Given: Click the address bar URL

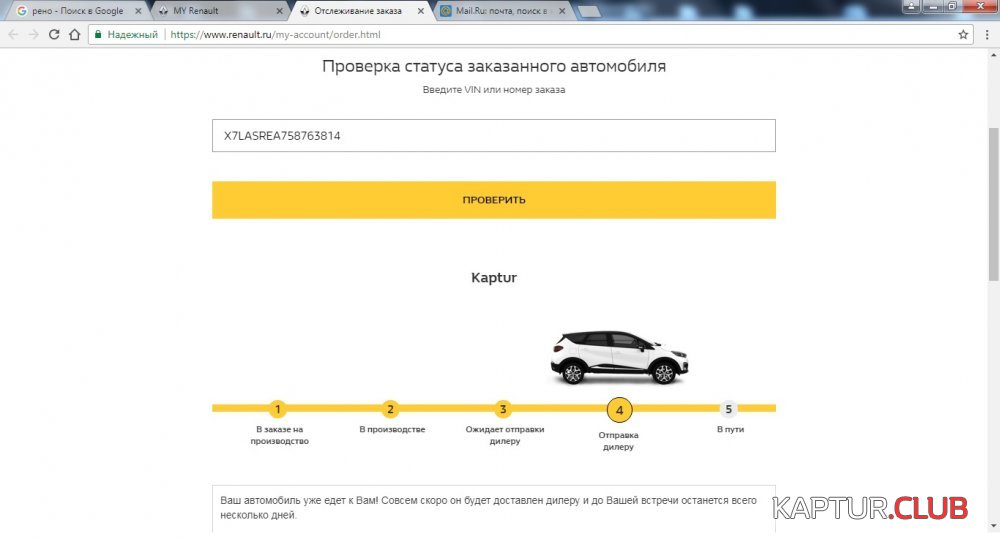Looking at the screenshot, I should pyautogui.click(x=275, y=34).
